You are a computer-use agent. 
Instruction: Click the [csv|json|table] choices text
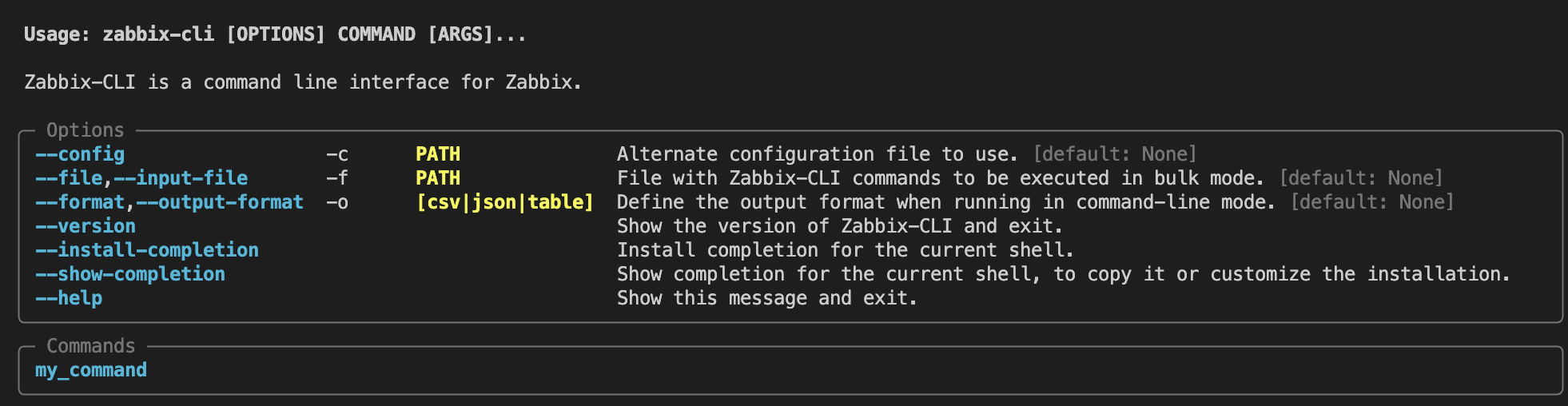pos(504,202)
